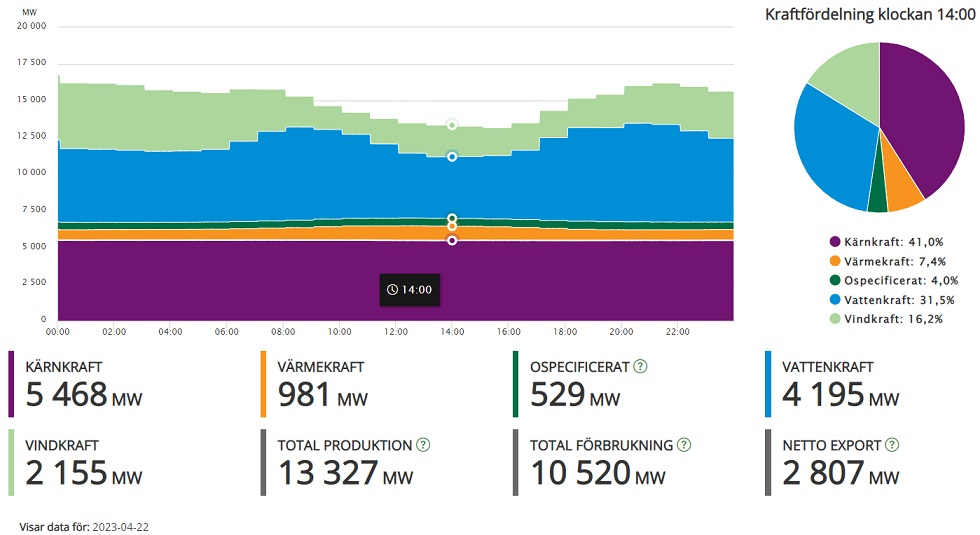This screenshot has height=535, width=980.
Task: Click the clock icon in 14:00 tooltip
Action: point(392,289)
